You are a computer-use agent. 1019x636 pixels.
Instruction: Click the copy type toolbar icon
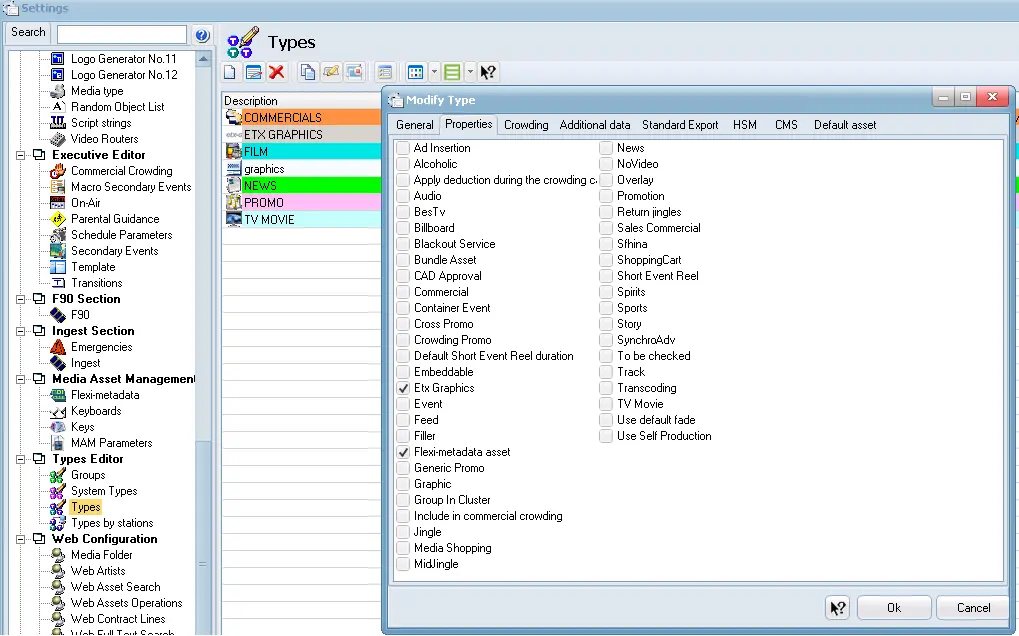click(308, 72)
